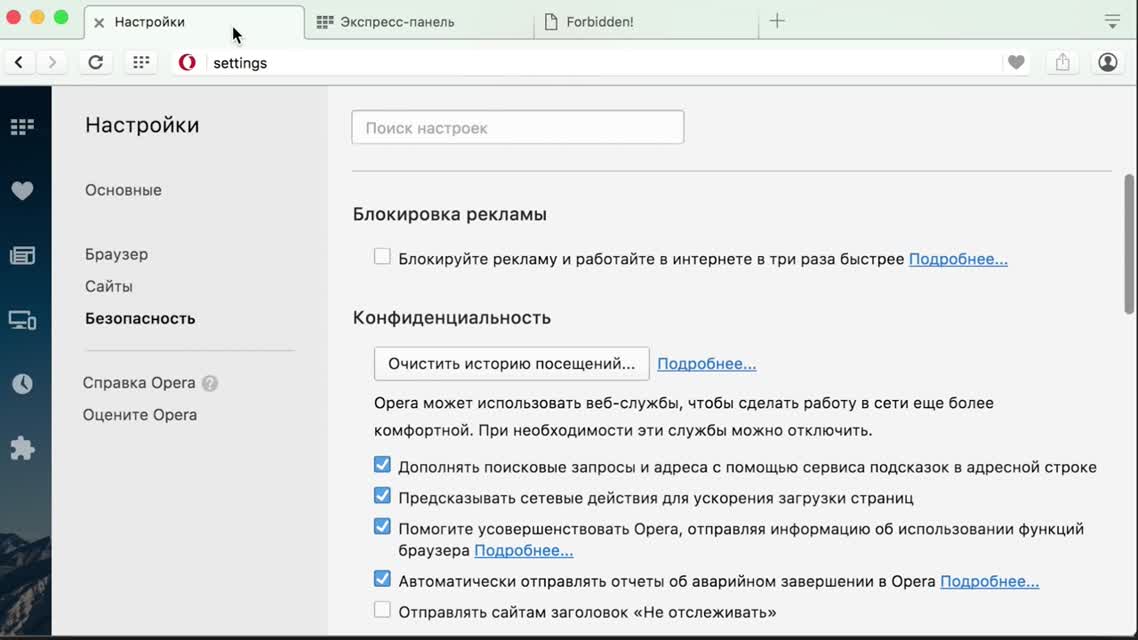
Task: Go back to the previous page
Action: point(19,62)
